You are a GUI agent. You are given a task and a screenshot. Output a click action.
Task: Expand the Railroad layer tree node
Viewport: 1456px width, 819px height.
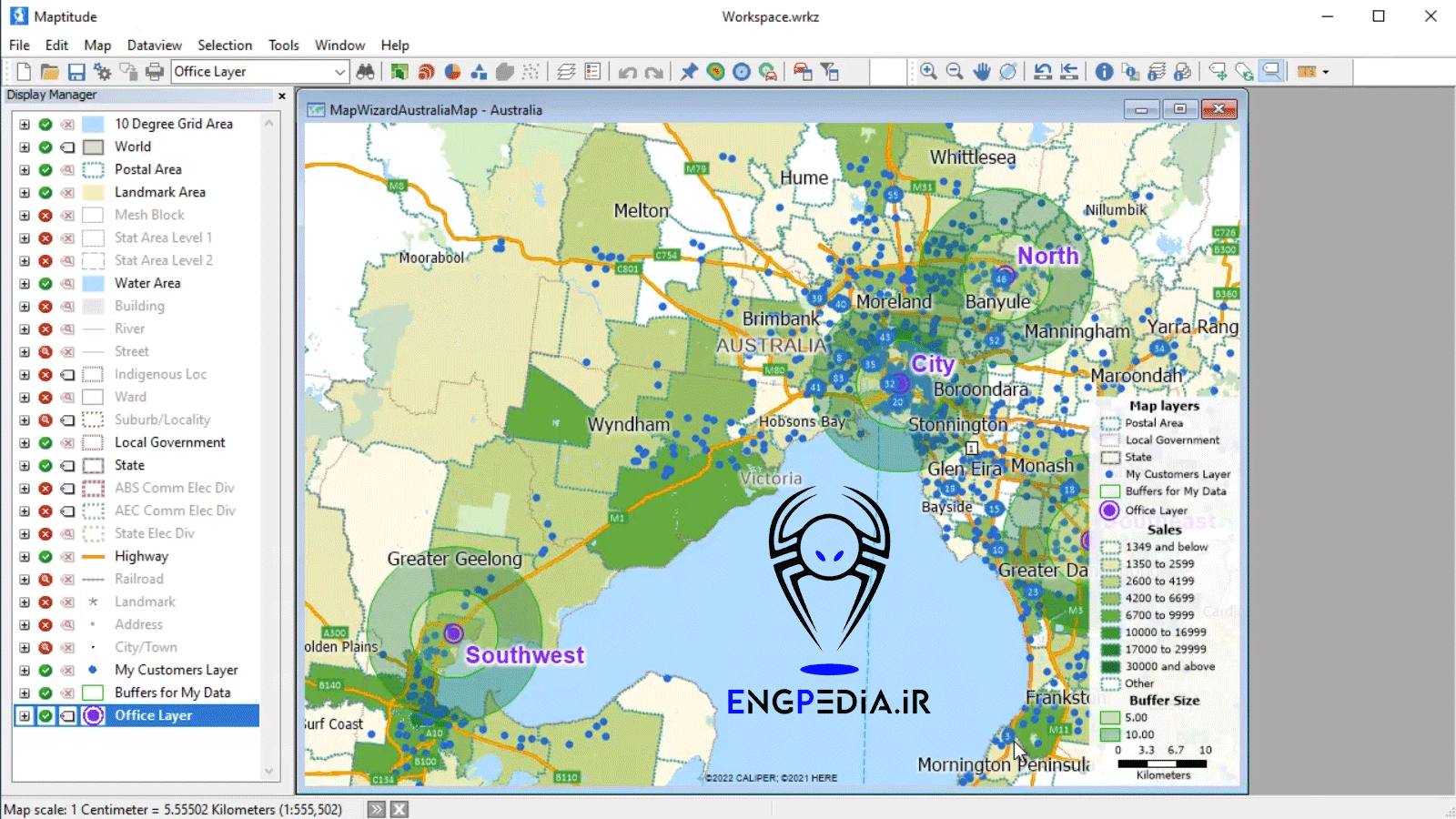coord(25,579)
